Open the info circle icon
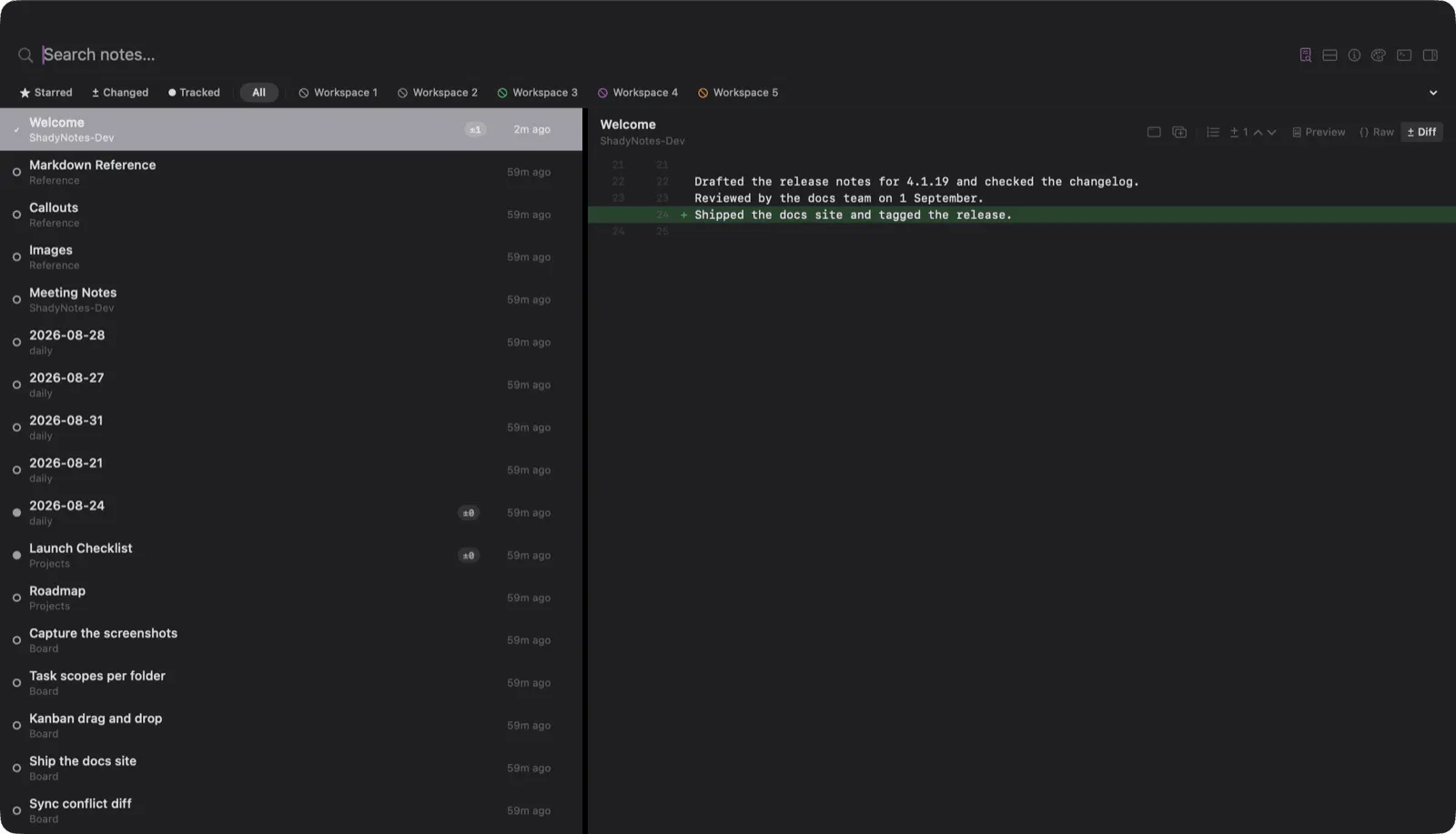Viewport: 1456px width, 834px height. click(1354, 55)
